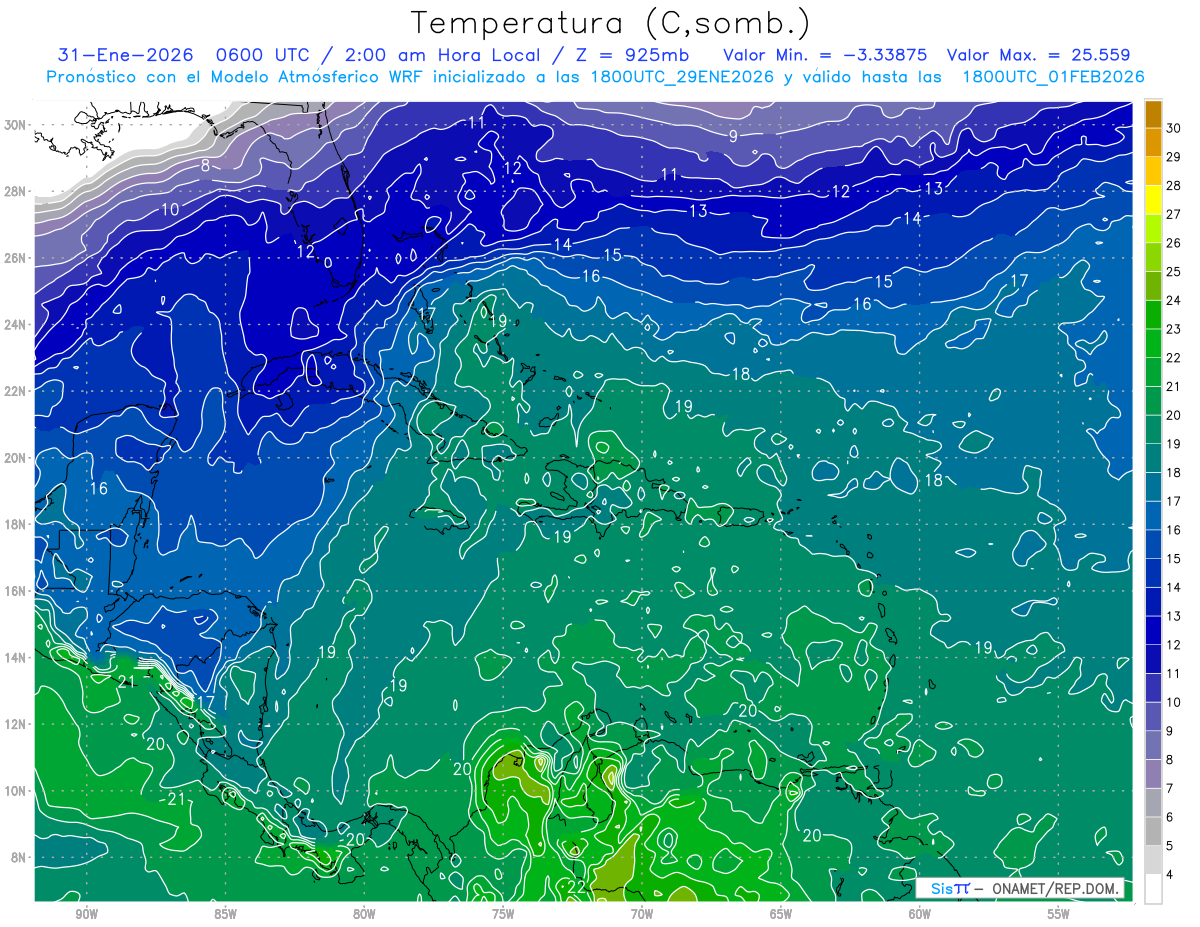Pick the yellow swatch between 27 and 28
Viewport: 1200px width, 927px height.
(1153, 201)
